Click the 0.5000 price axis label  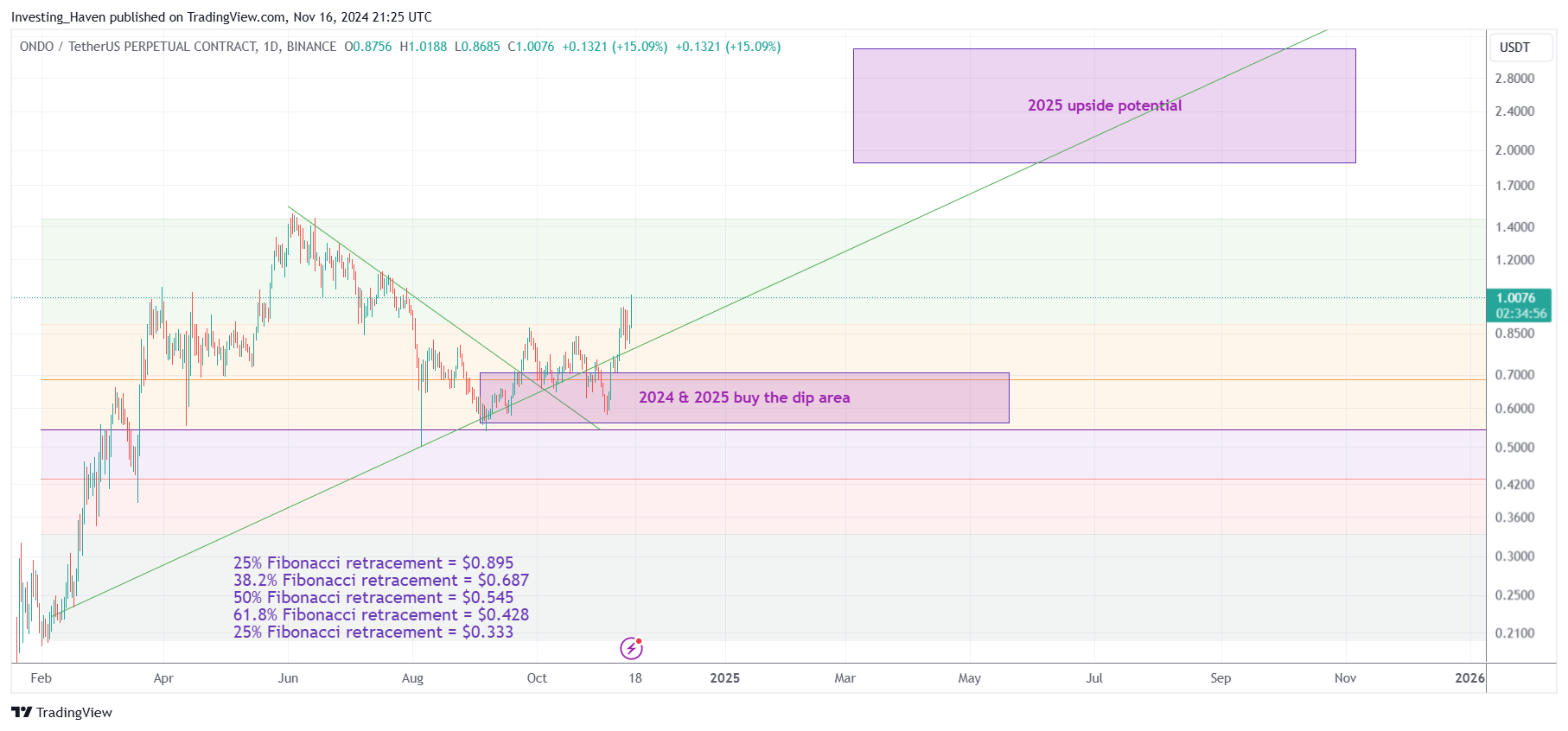[1515, 447]
